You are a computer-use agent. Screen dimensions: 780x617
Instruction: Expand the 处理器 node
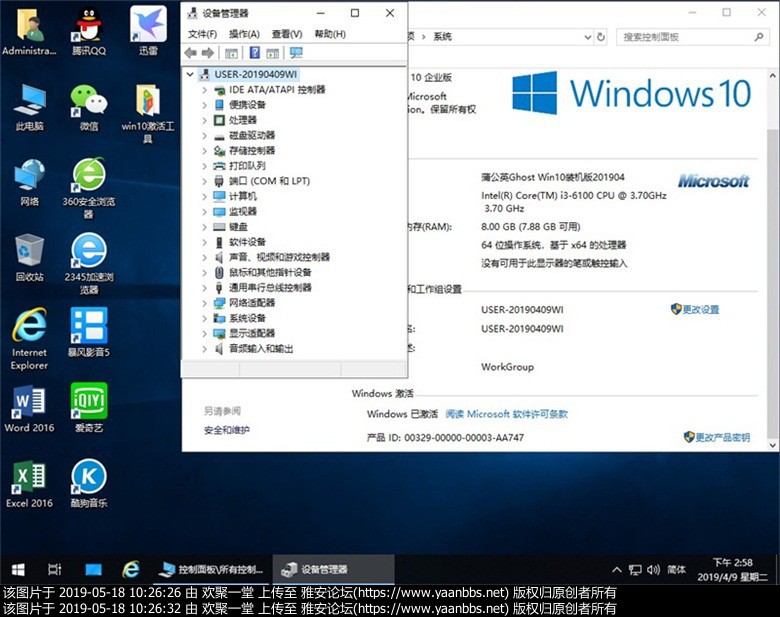tap(204, 120)
